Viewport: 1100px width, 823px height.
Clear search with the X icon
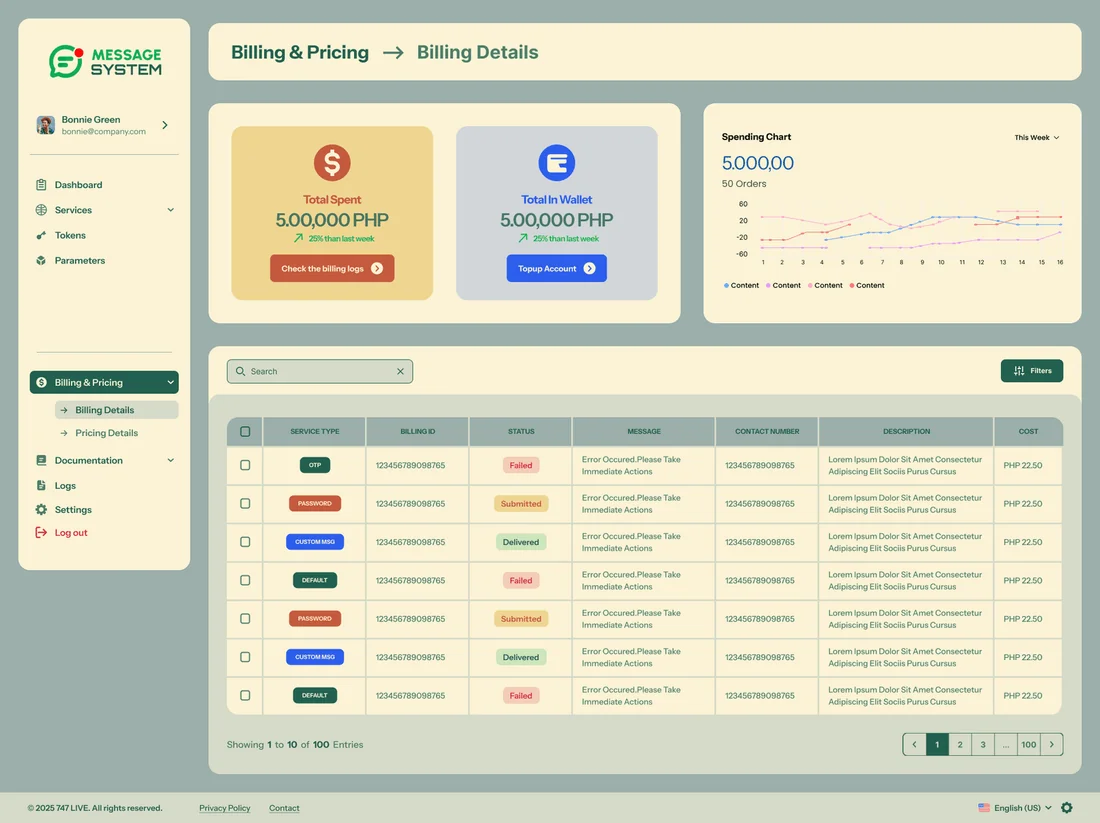tap(401, 371)
